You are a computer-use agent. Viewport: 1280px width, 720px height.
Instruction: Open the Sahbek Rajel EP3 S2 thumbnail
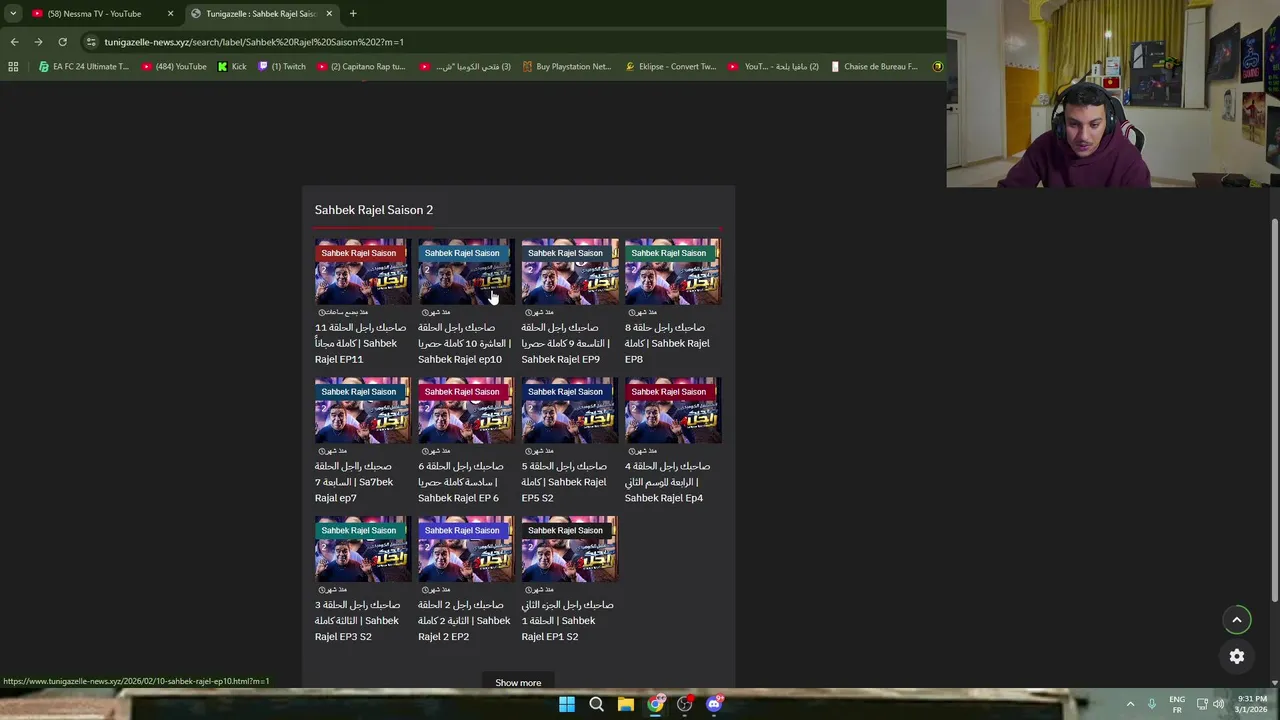(362, 549)
